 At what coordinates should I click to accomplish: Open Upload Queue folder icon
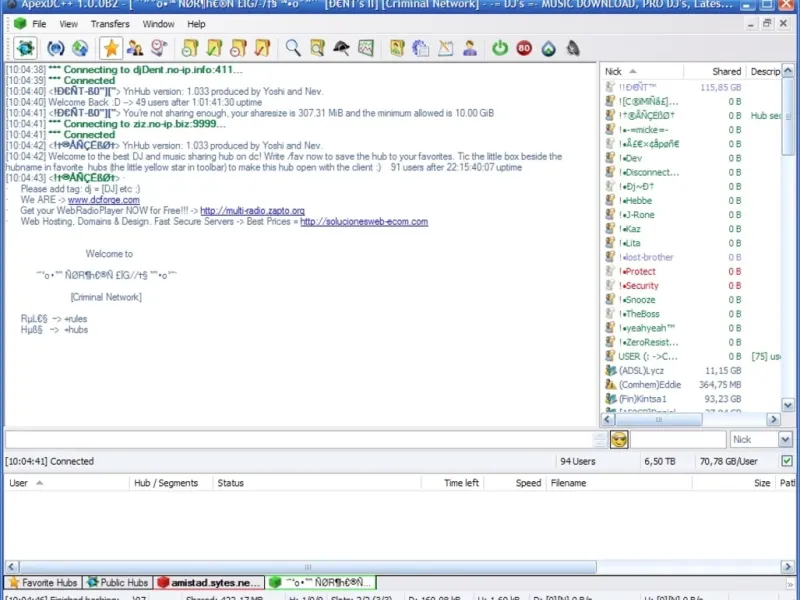click(x=238, y=48)
